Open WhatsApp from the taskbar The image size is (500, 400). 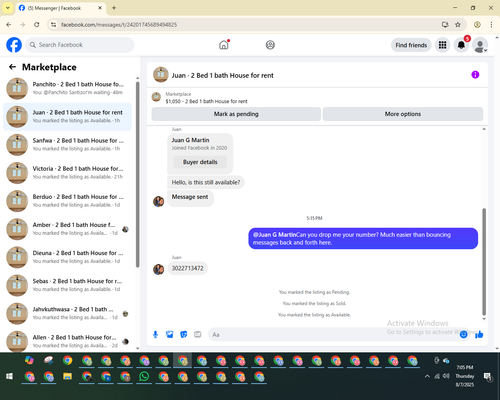[x=144, y=377]
